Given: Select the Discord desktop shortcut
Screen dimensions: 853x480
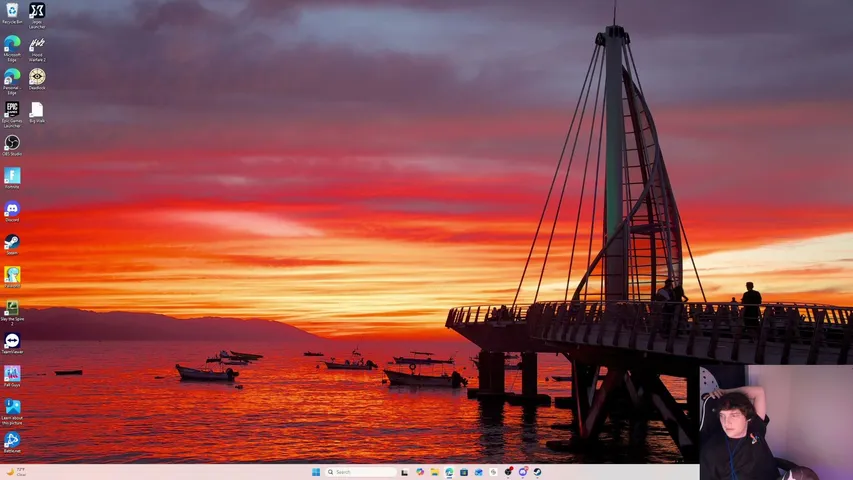Looking at the screenshot, I should 12,211.
